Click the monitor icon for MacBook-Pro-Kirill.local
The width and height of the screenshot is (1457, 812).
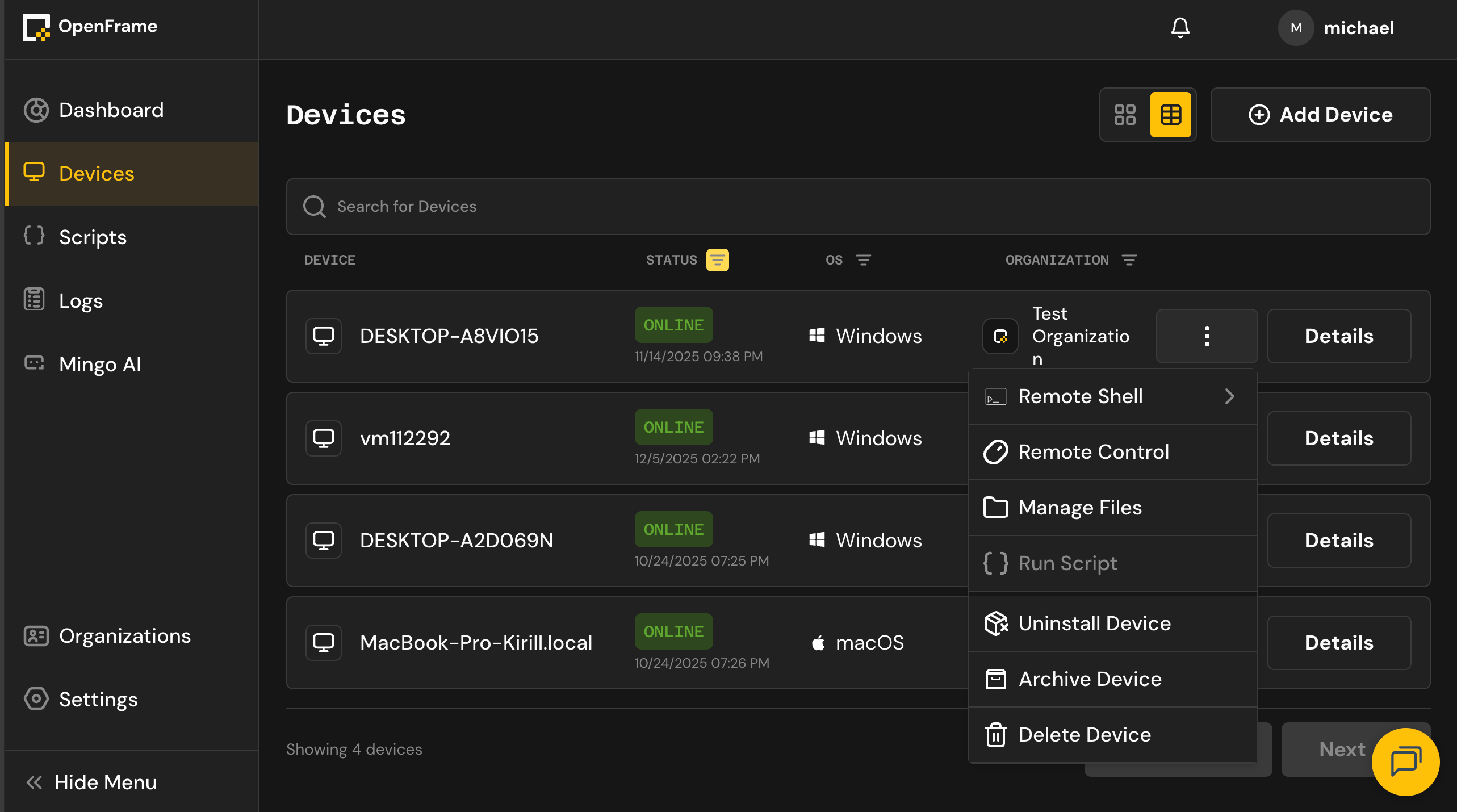click(324, 643)
